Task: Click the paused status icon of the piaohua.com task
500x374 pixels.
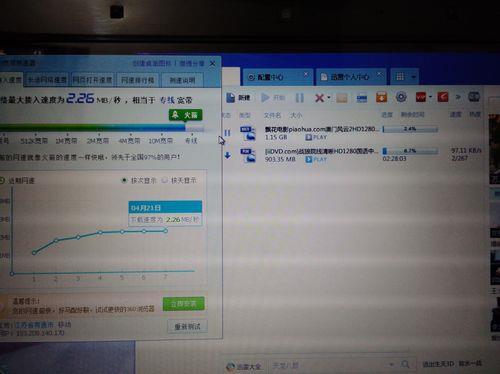Action: point(227,133)
